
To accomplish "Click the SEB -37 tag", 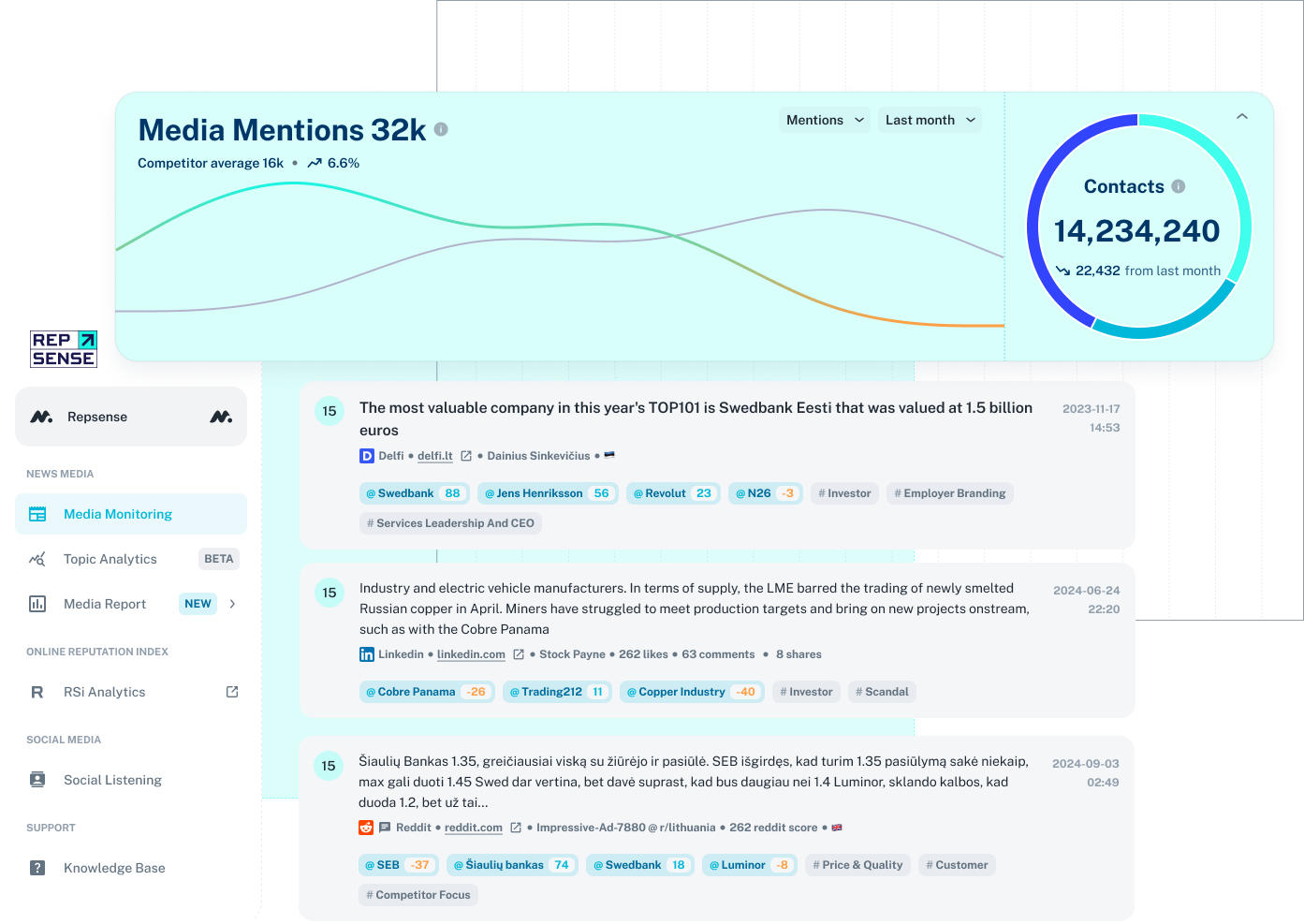I will pos(398,865).
